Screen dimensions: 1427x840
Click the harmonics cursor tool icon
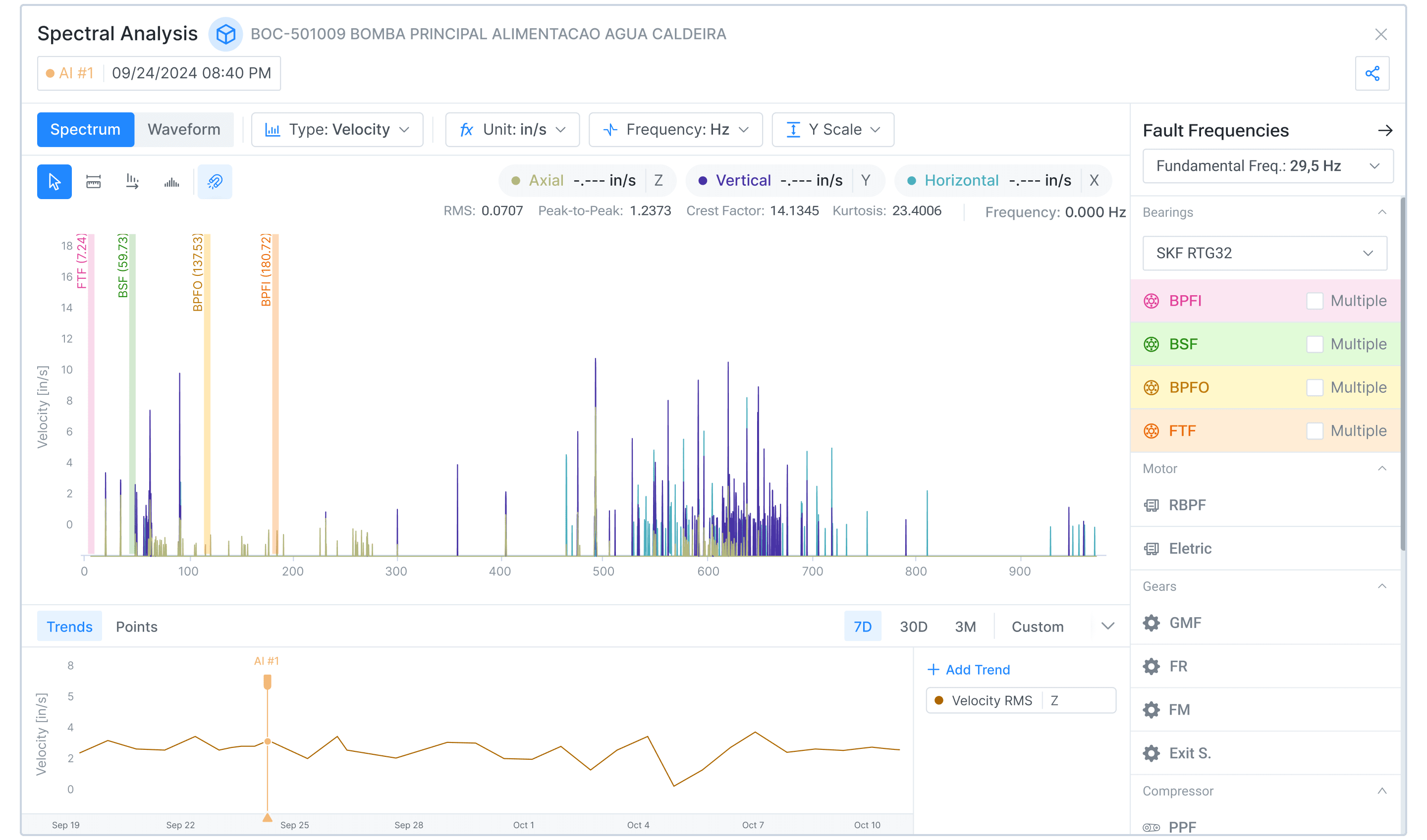click(x=132, y=182)
